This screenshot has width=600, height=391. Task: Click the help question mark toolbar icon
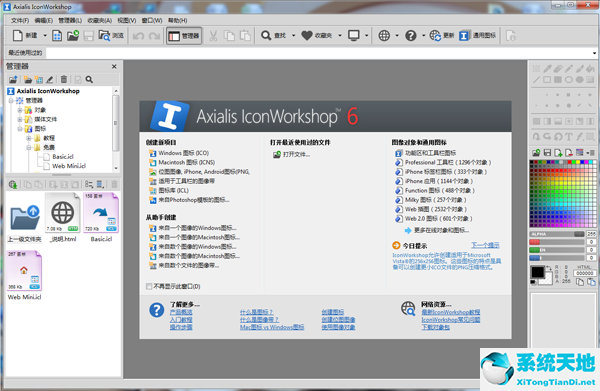coord(411,36)
